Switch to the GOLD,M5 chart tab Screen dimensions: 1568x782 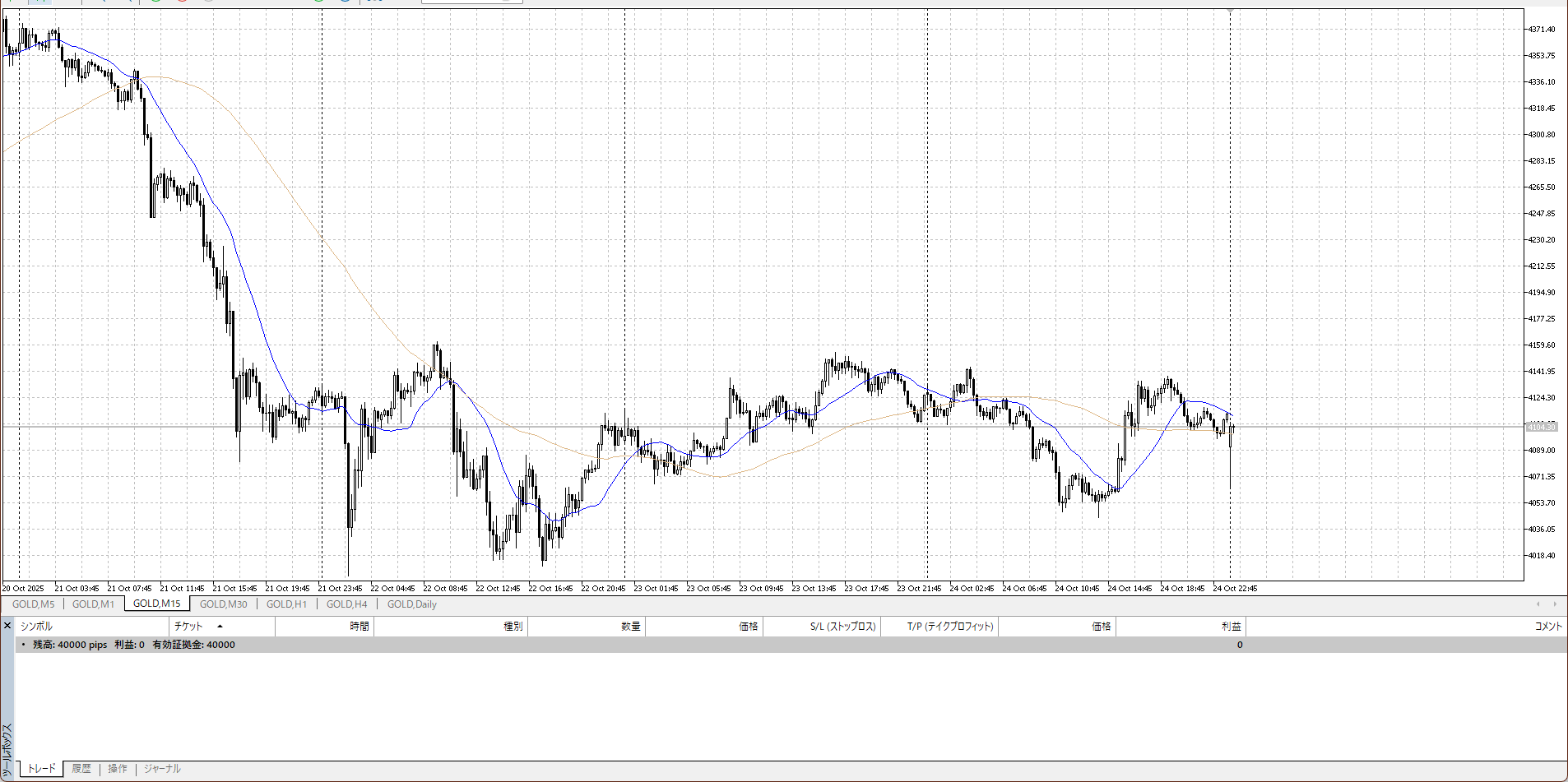33,604
